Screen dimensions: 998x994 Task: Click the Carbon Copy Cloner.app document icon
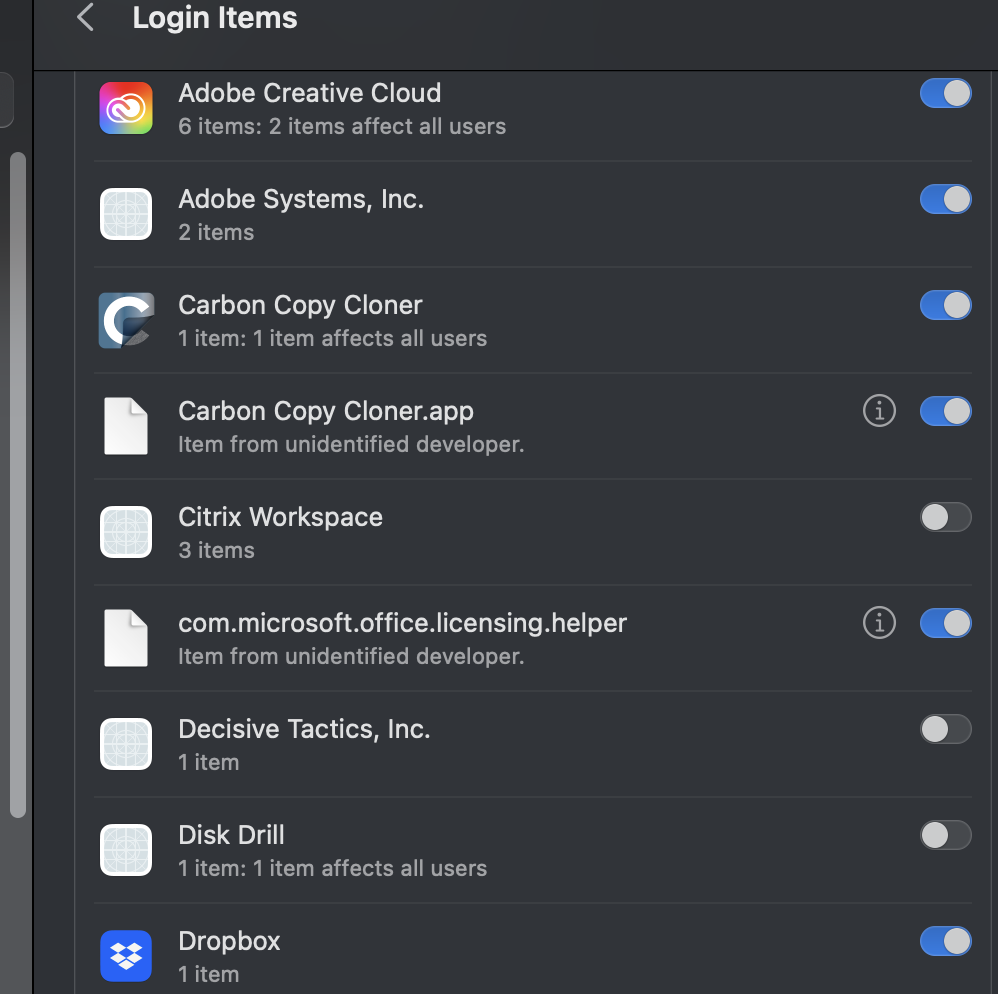click(125, 426)
